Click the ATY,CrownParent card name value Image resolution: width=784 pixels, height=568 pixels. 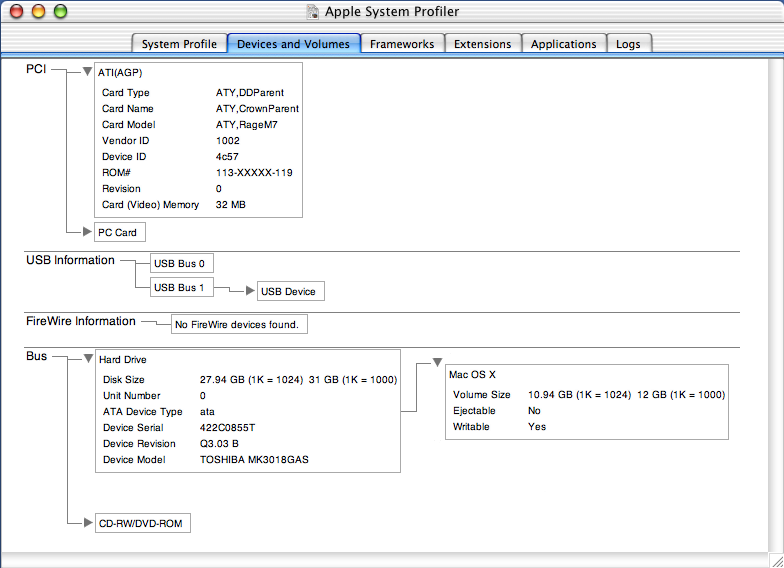pyautogui.click(x=257, y=108)
